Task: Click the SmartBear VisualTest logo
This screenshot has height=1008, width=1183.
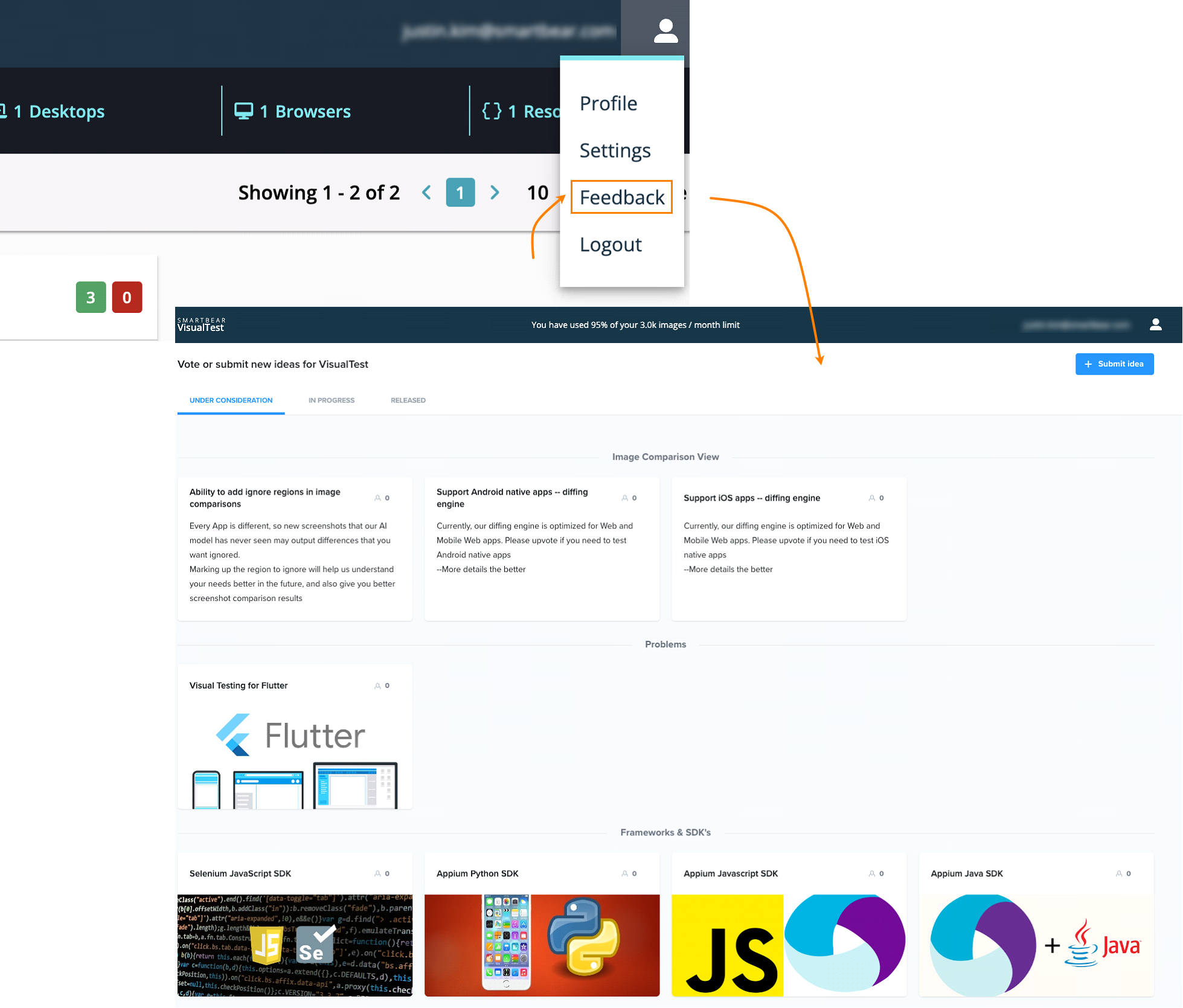Action: click(201, 325)
